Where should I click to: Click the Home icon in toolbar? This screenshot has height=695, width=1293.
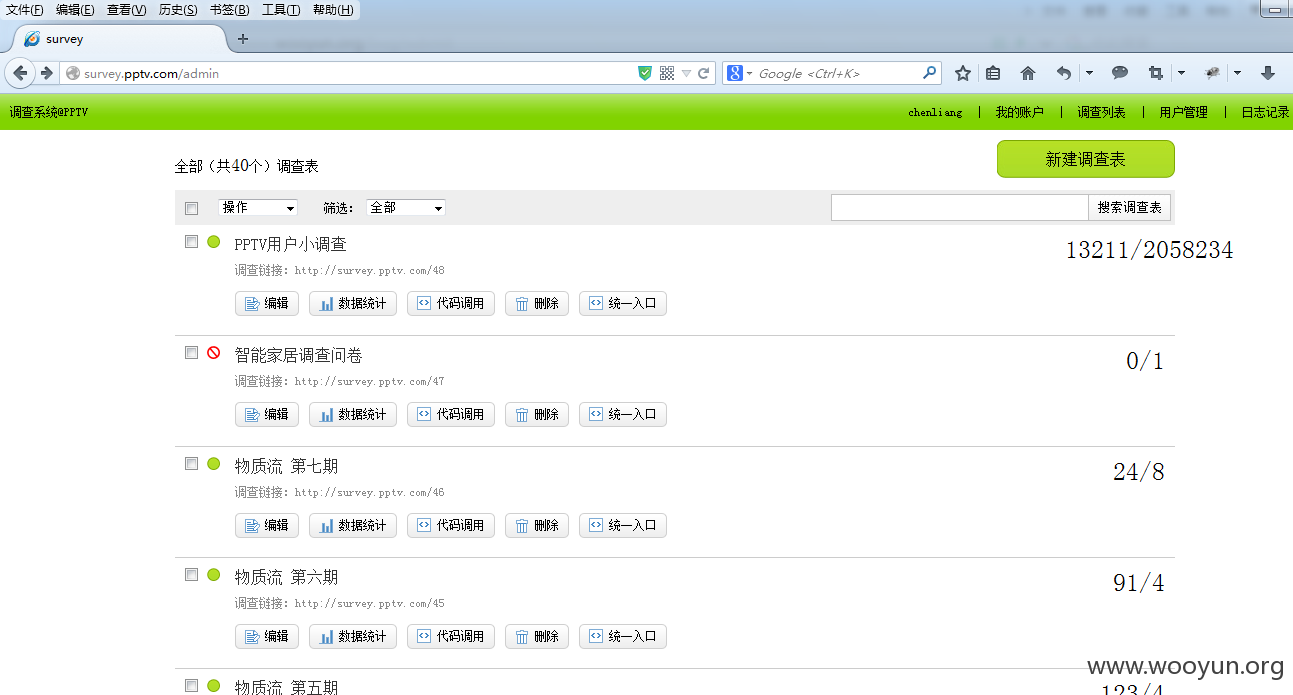click(x=1028, y=73)
